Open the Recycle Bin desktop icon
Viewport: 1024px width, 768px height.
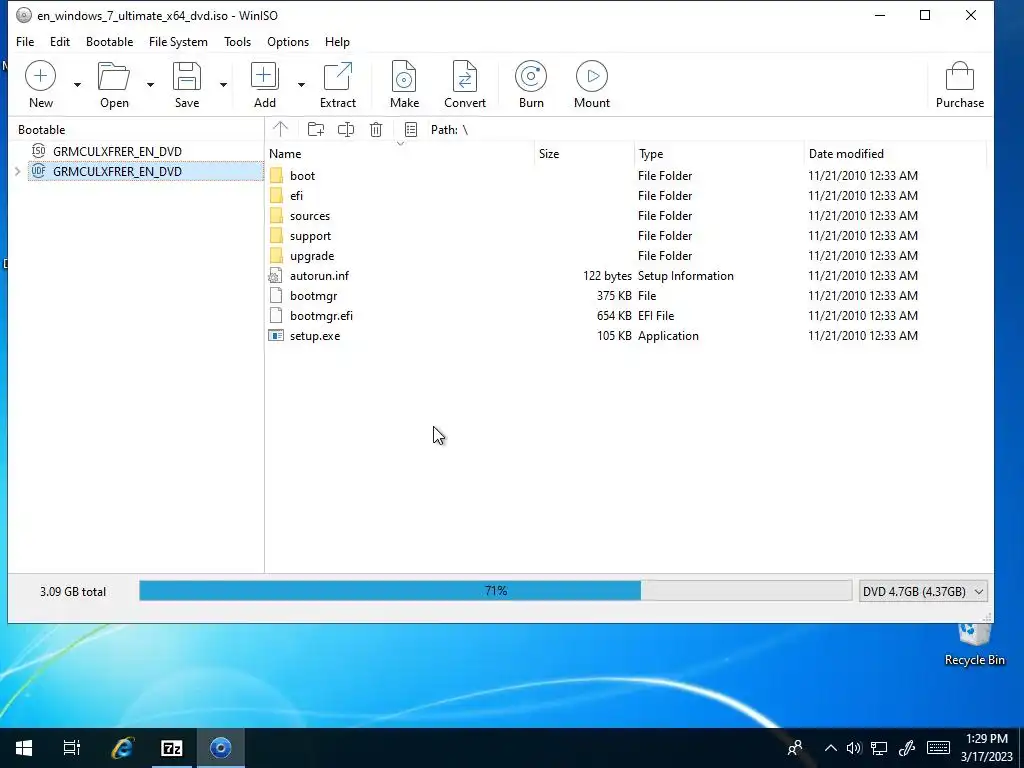click(x=974, y=645)
